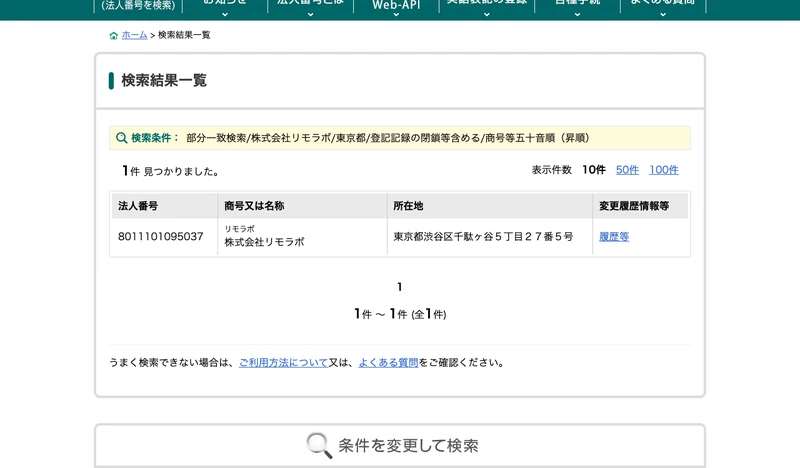Select the 10件 display count
Image resolution: width=800 pixels, height=468 pixels.
(x=594, y=170)
